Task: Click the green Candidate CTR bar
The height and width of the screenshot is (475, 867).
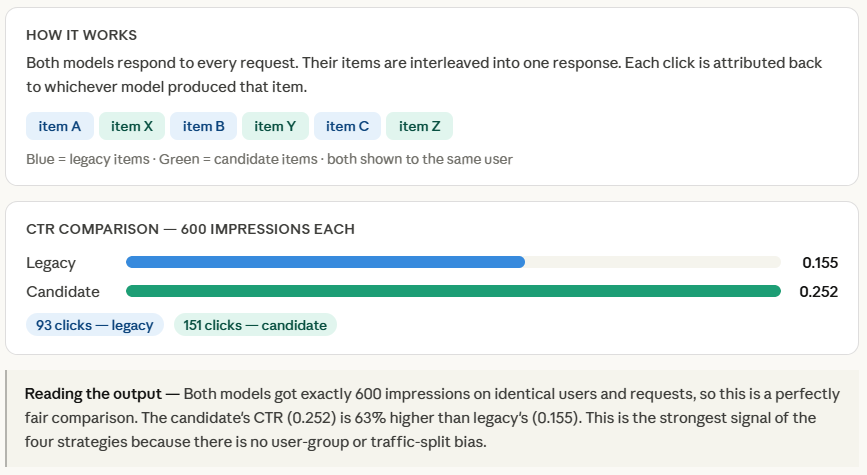Action: point(453,291)
